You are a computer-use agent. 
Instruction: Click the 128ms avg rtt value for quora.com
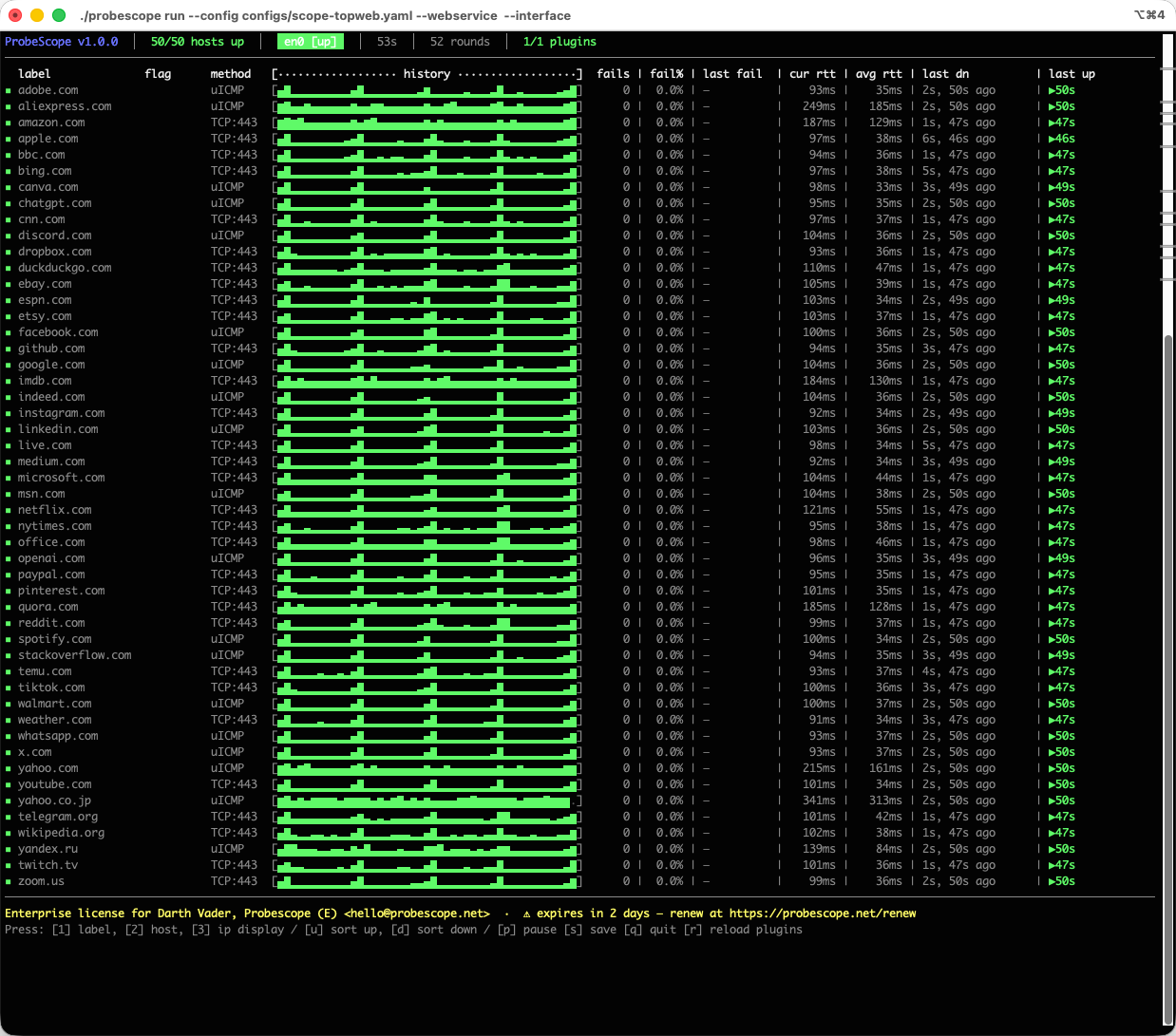885,607
